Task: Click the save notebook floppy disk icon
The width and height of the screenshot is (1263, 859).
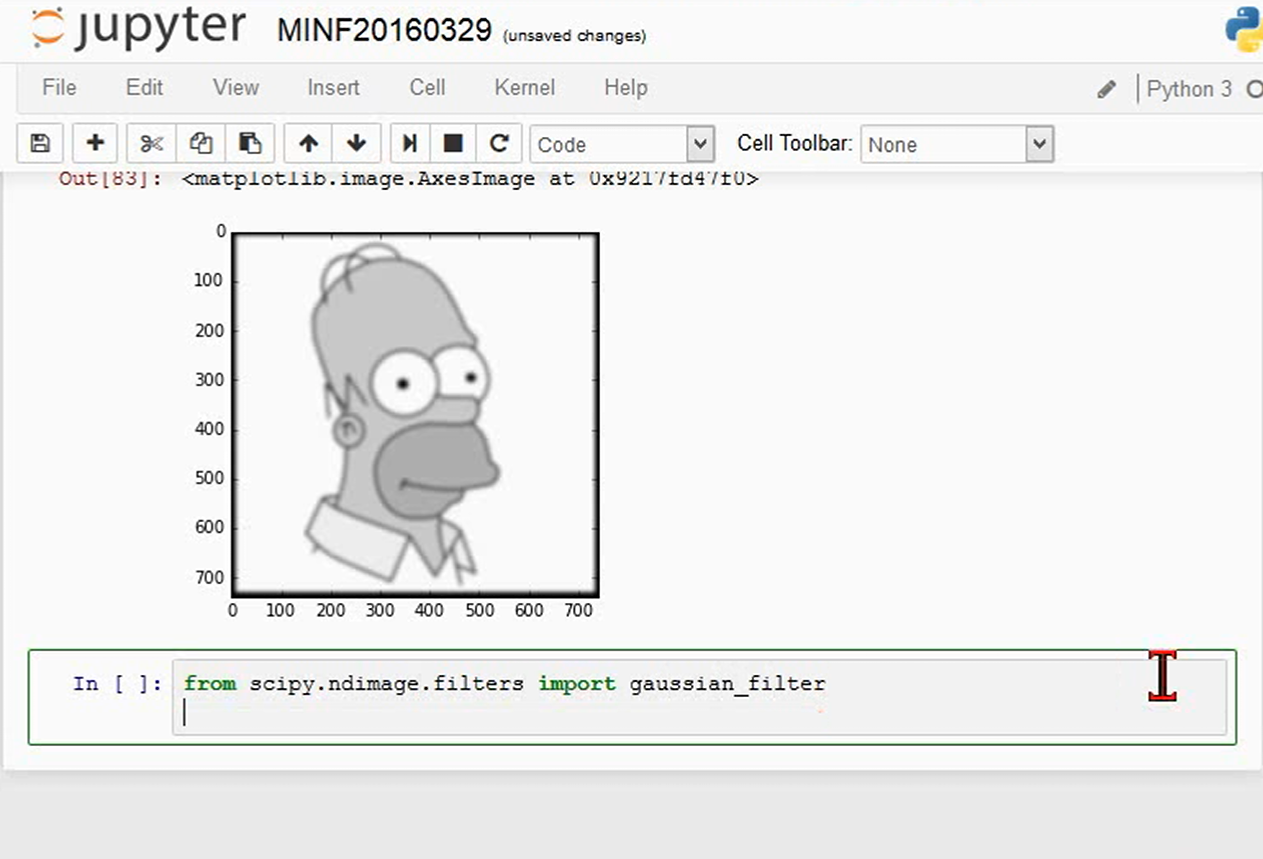Action: pyautogui.click(x=41, y=144)
